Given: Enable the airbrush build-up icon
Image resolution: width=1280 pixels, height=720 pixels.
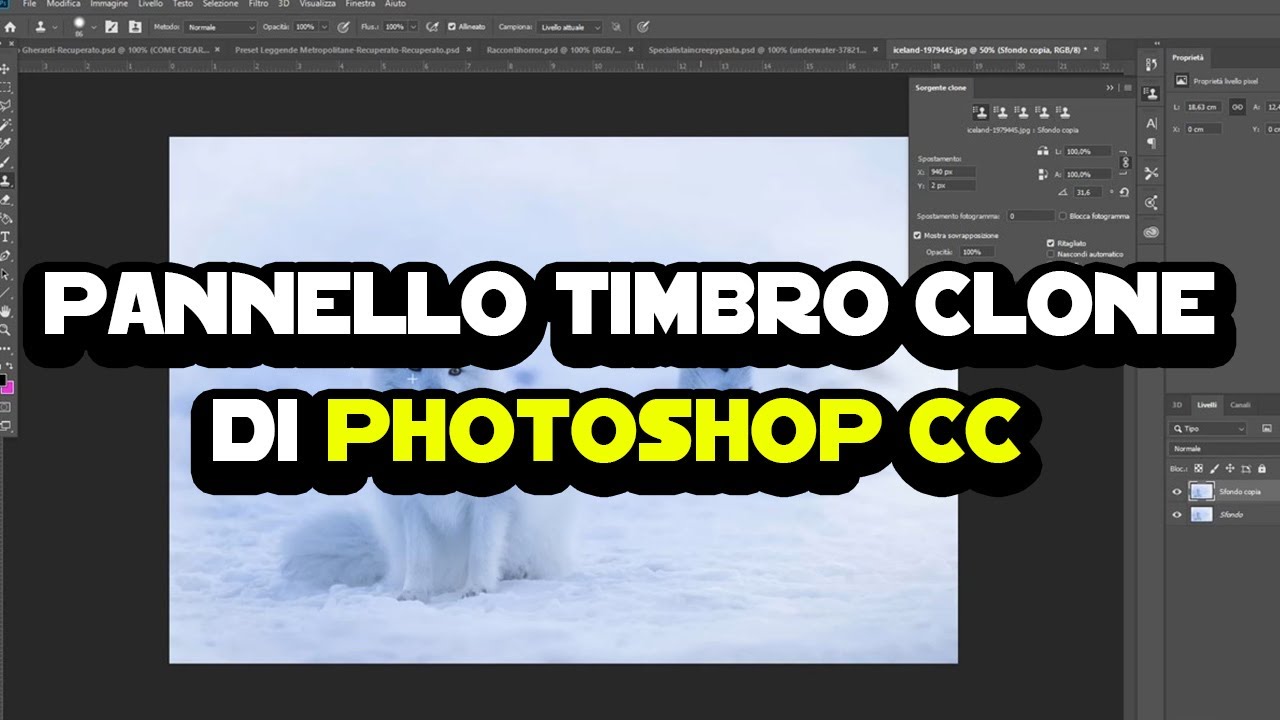Looking at the screenshot, I should coord(432,27).
